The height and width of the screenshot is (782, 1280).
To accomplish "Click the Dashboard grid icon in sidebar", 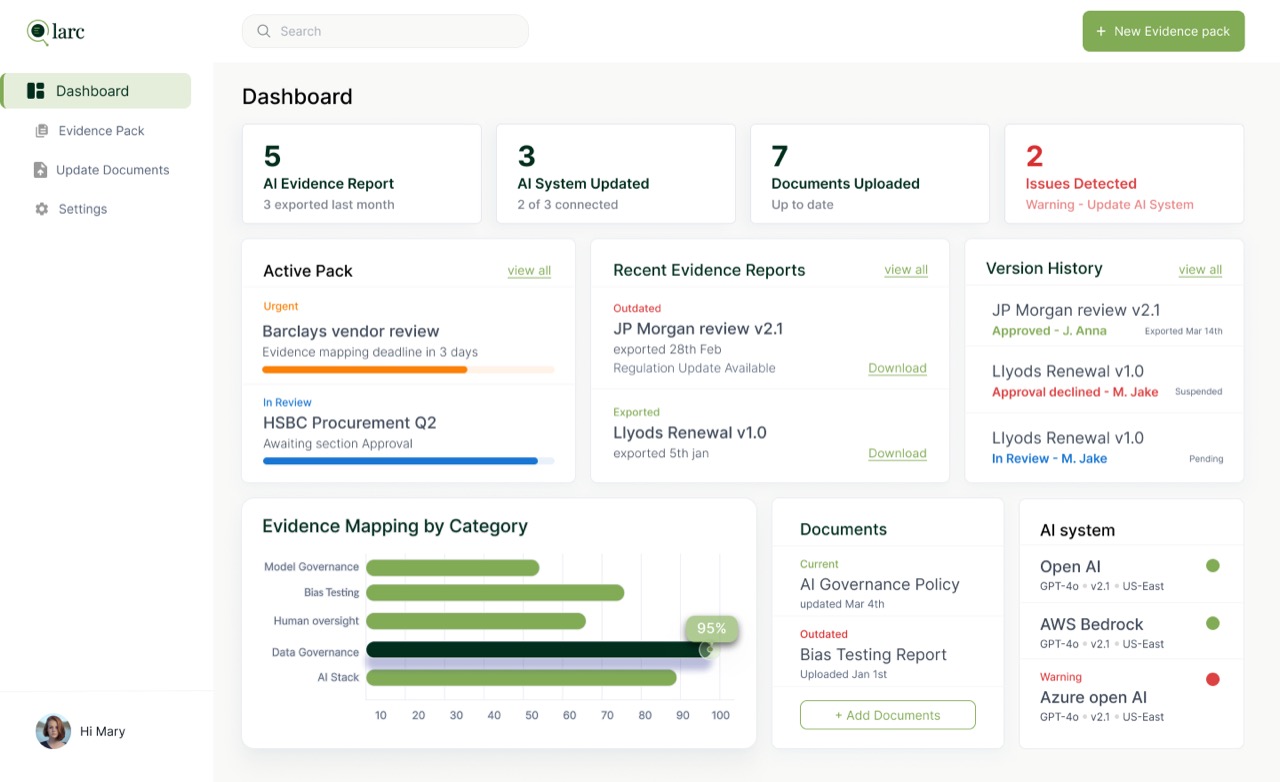I will pos(36,91).
